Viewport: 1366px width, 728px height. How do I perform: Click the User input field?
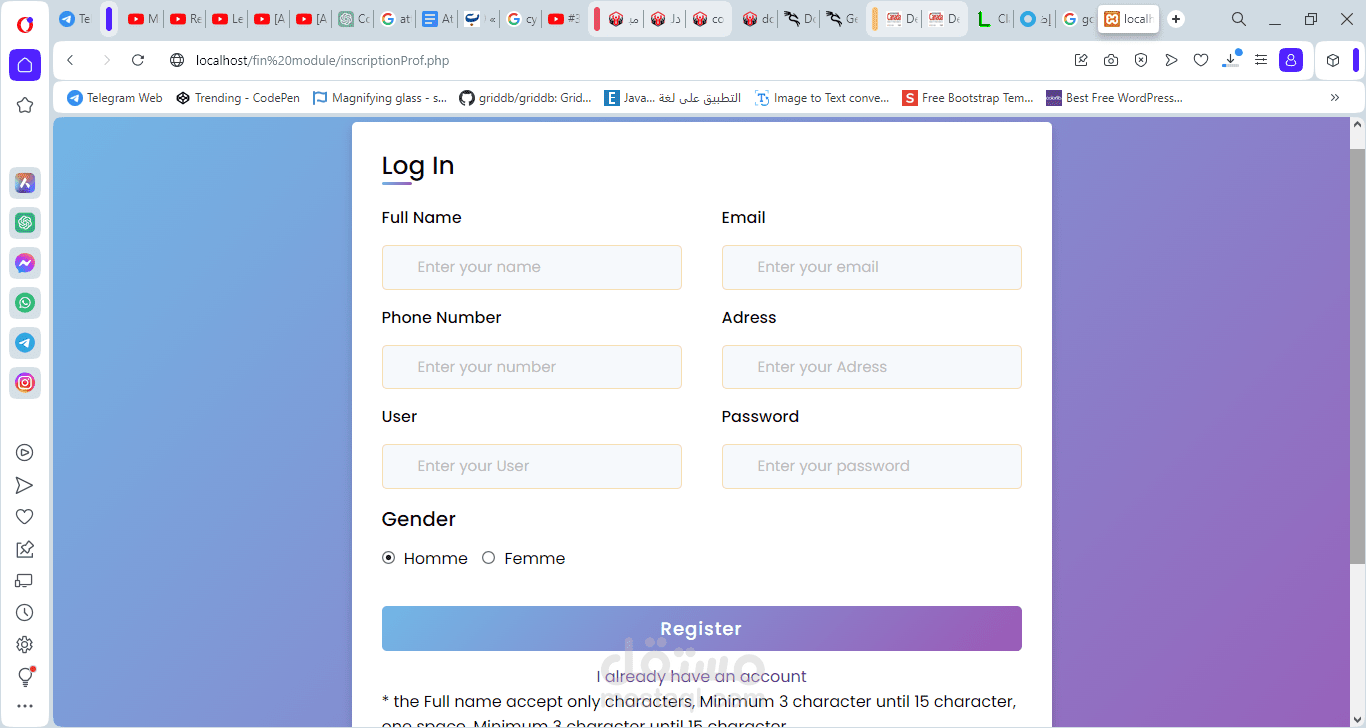click(x=532, y=467)
